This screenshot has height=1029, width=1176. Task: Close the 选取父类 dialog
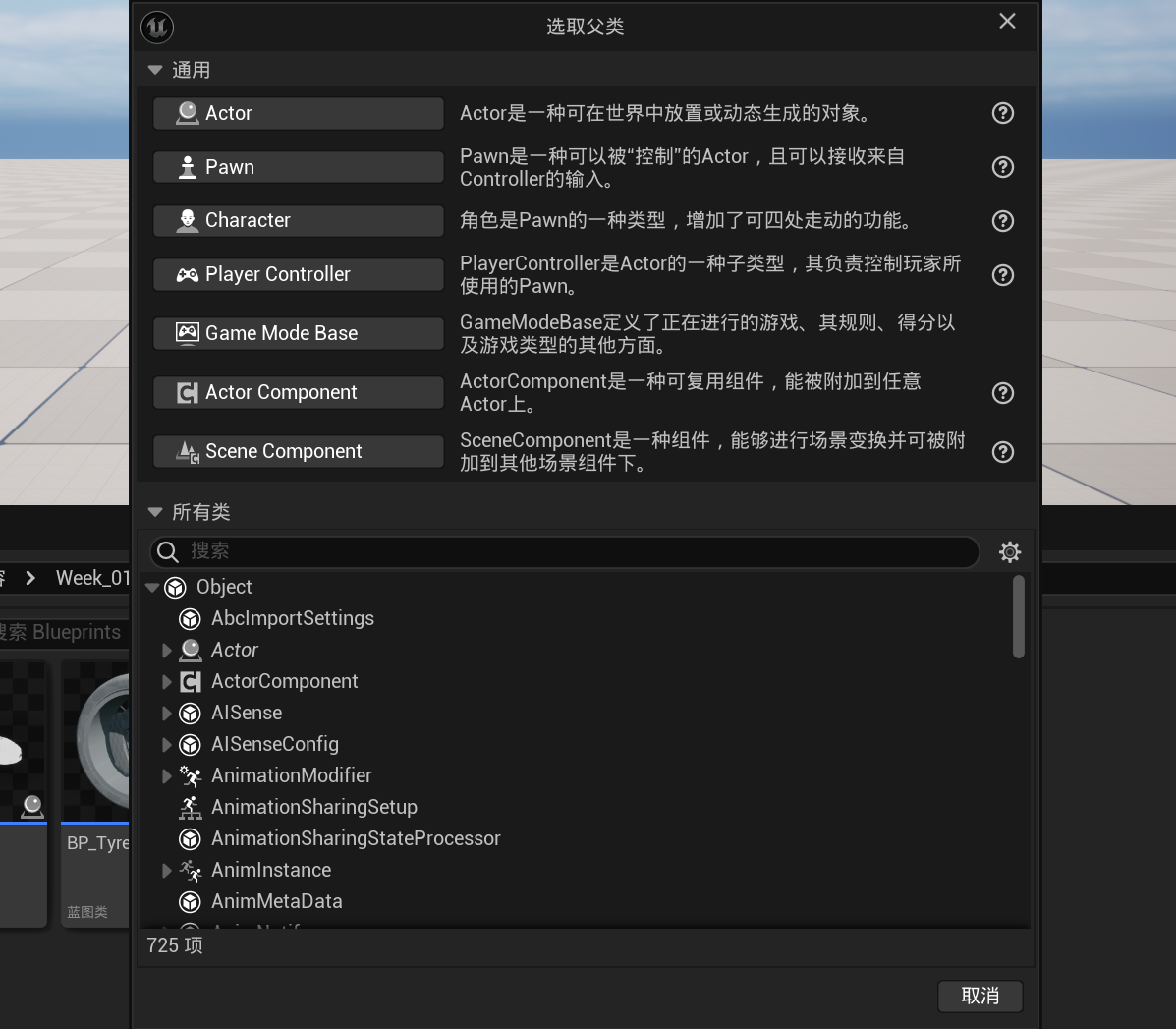pos(1007,21)
